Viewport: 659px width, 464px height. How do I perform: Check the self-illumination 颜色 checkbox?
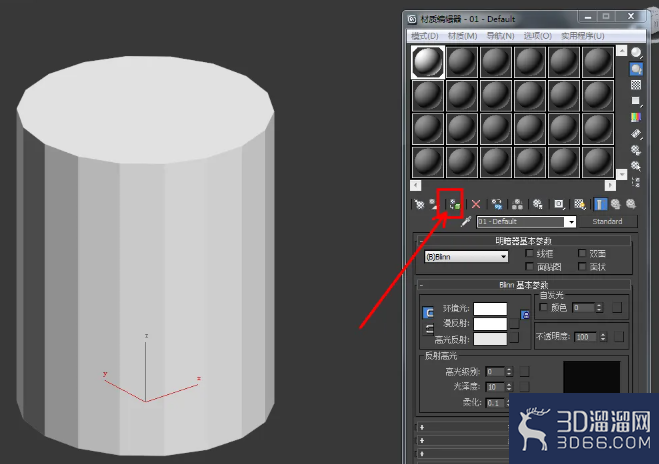(x=544, y=307)
